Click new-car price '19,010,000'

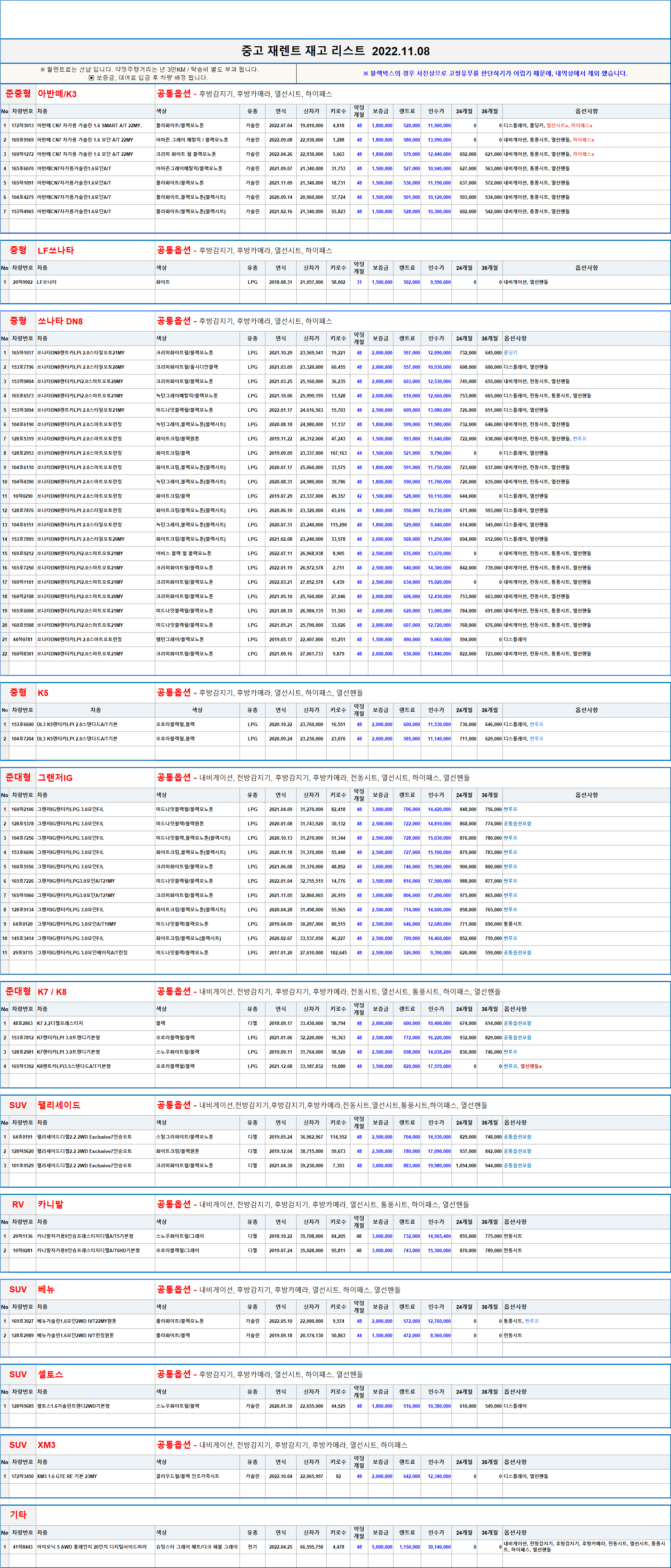point(311,125)
